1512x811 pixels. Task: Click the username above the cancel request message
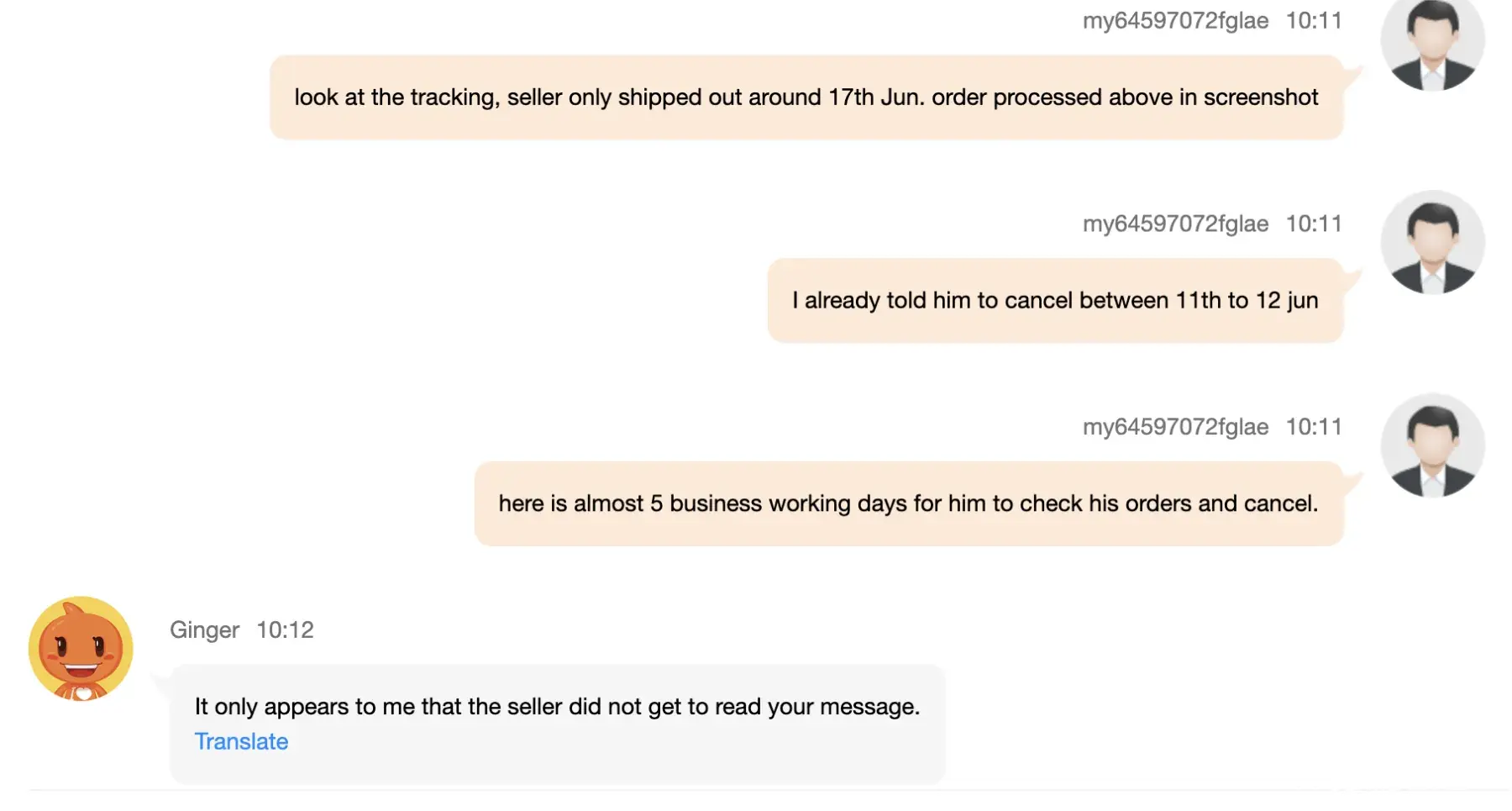(x=1175, y=224)
